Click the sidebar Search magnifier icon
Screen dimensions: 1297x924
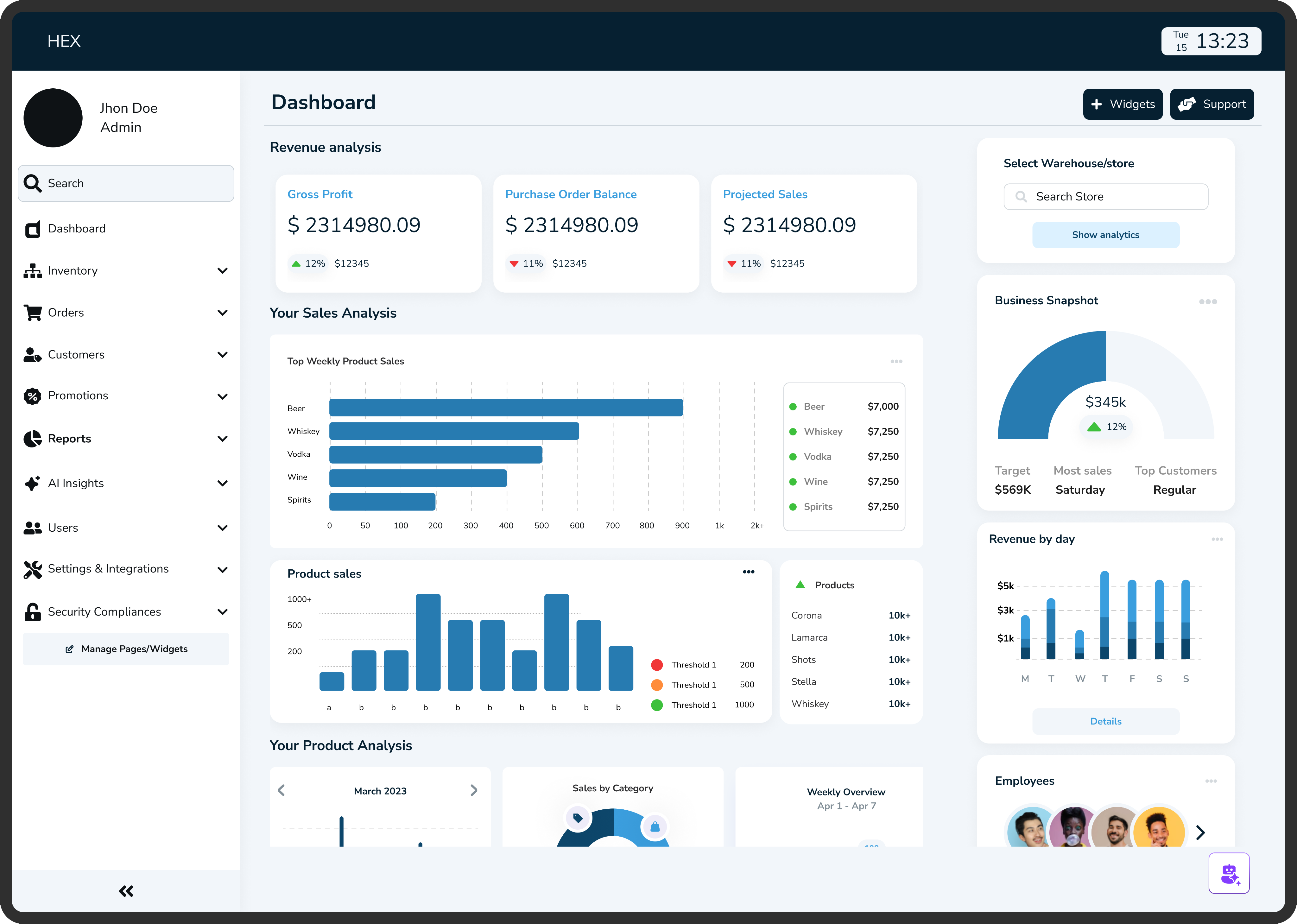pyautogui.click(x=32, y=183)
